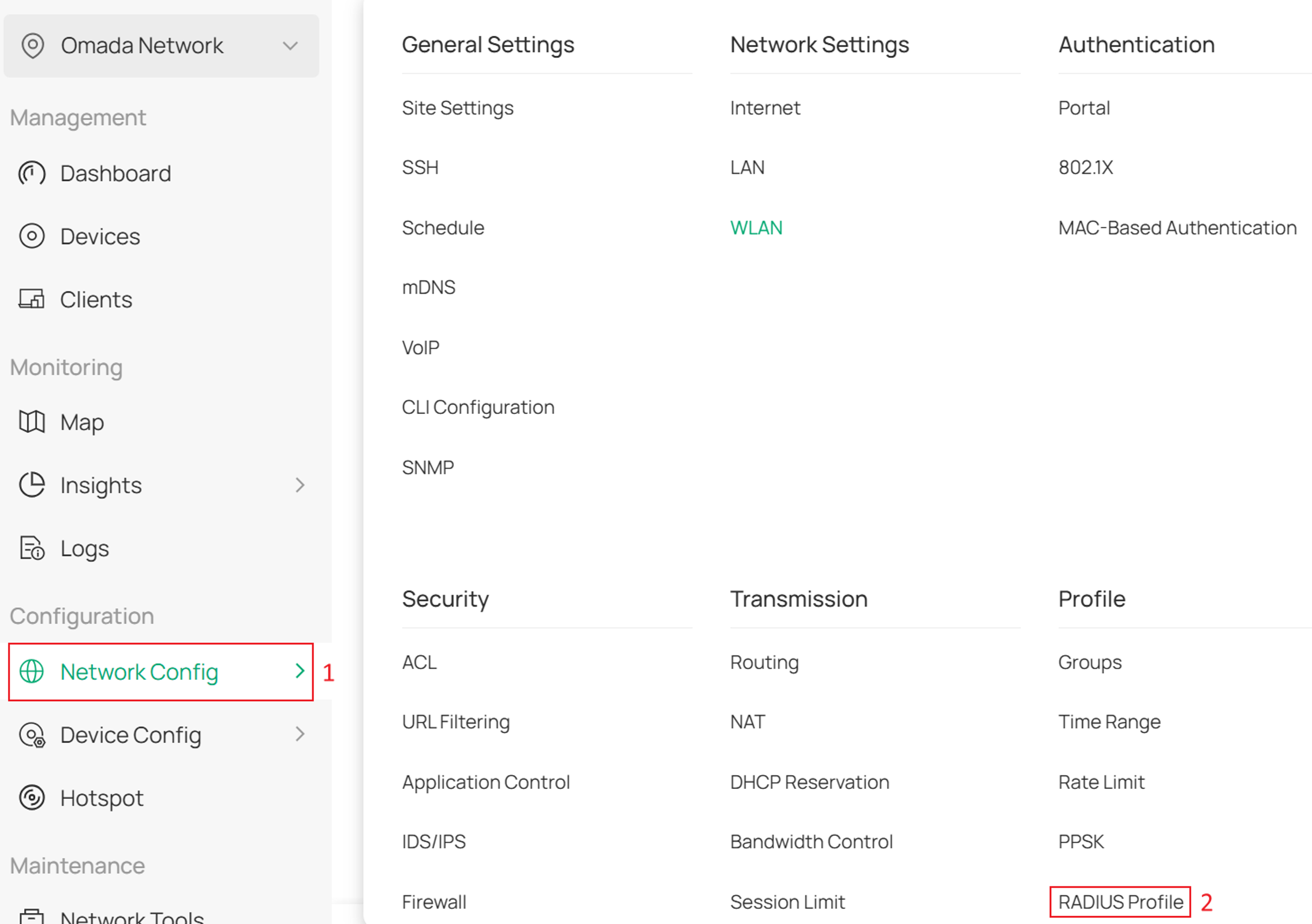Viewport: 1312px width, 924px height.
Task: Open the Omada Network site dropdown
Action: tap(161, 46)
